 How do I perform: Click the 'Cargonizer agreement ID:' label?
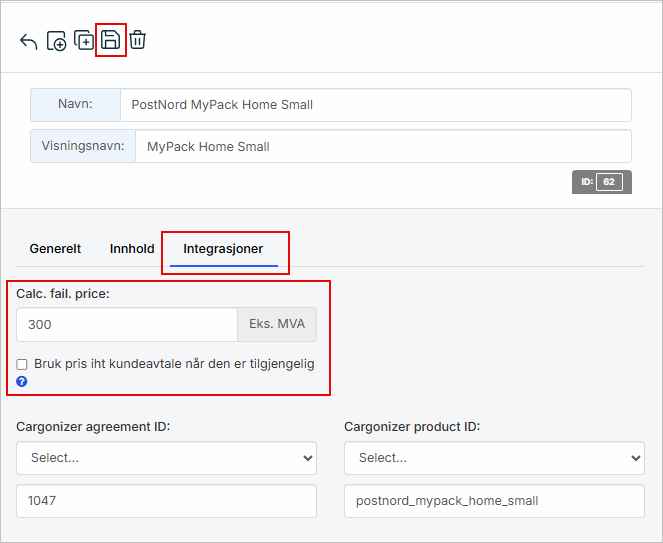93,427
